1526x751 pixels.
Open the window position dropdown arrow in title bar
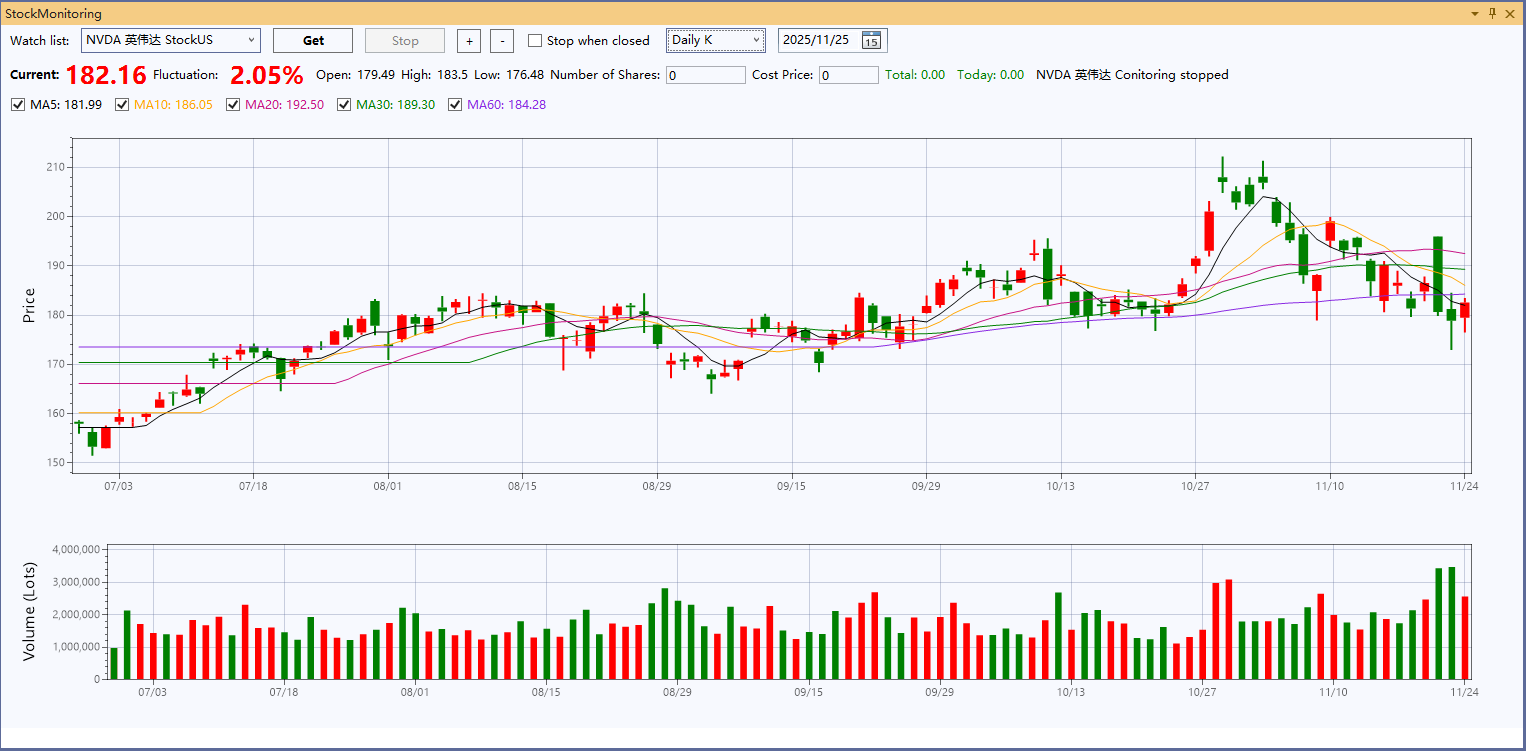click(x=1475, y=14)
